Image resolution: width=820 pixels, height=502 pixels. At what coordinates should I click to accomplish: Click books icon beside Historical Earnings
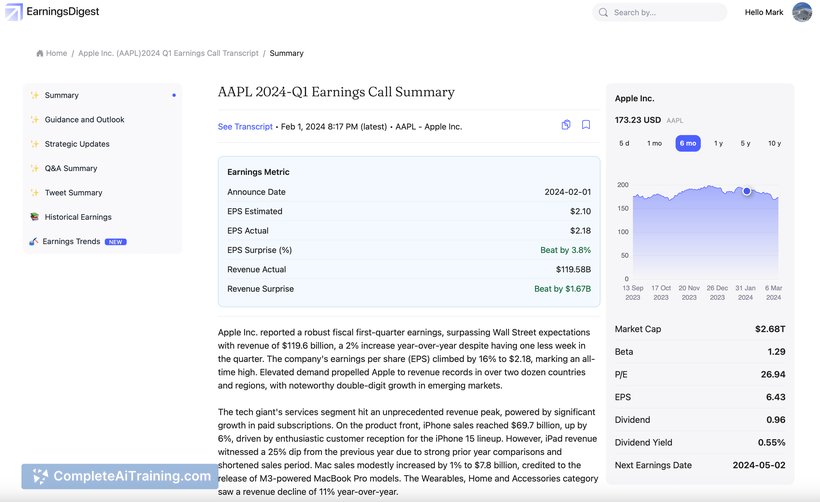pos(35,216)
